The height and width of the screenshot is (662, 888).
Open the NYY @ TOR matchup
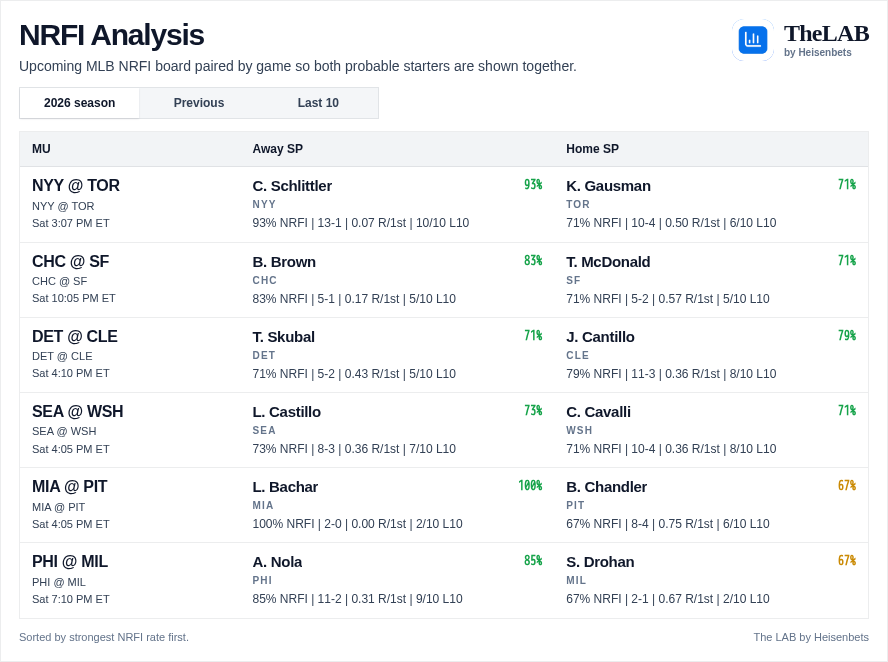pyautogui.click(x=76, y=186)
